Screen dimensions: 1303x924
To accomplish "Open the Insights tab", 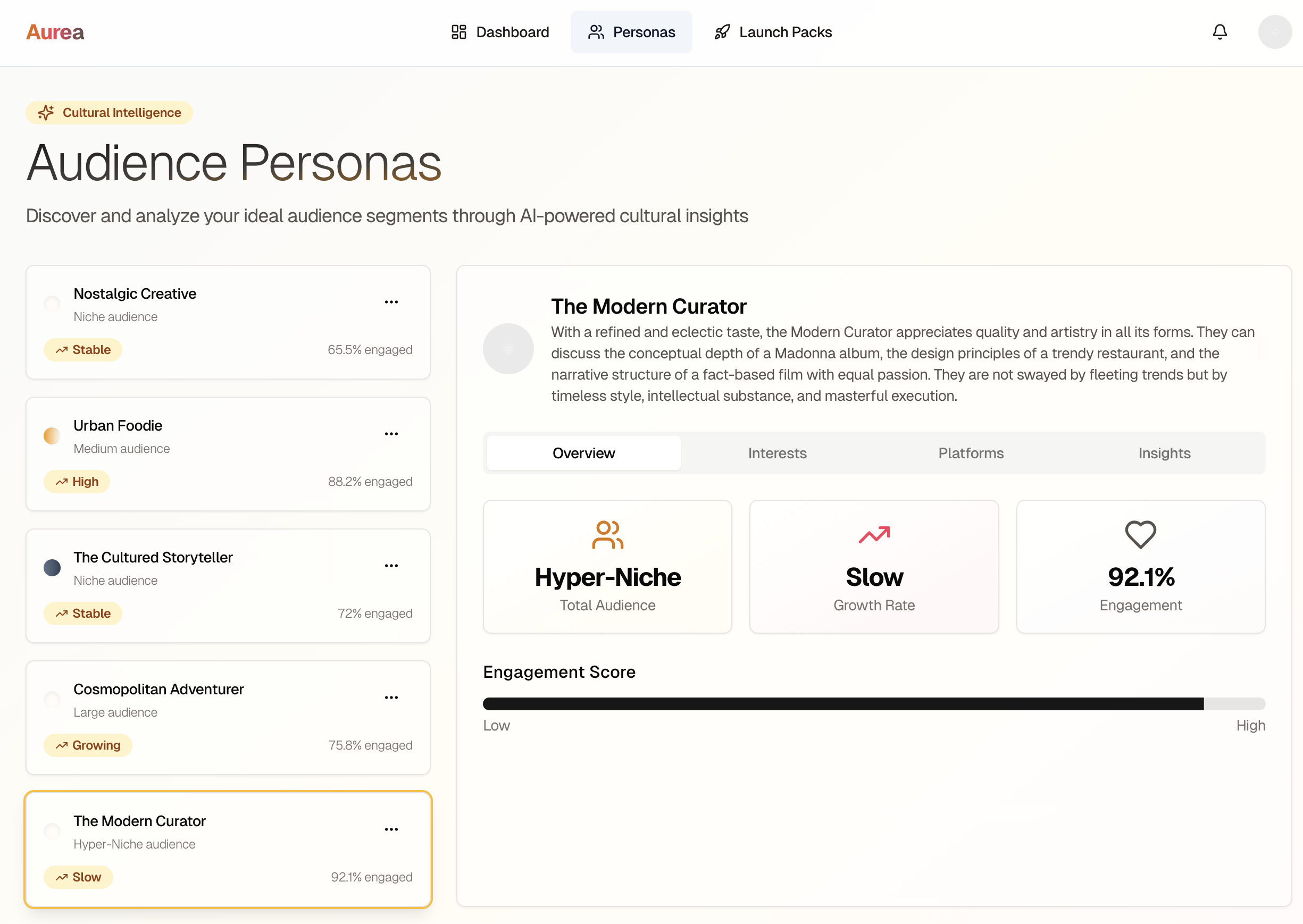I will (1164, 453).
